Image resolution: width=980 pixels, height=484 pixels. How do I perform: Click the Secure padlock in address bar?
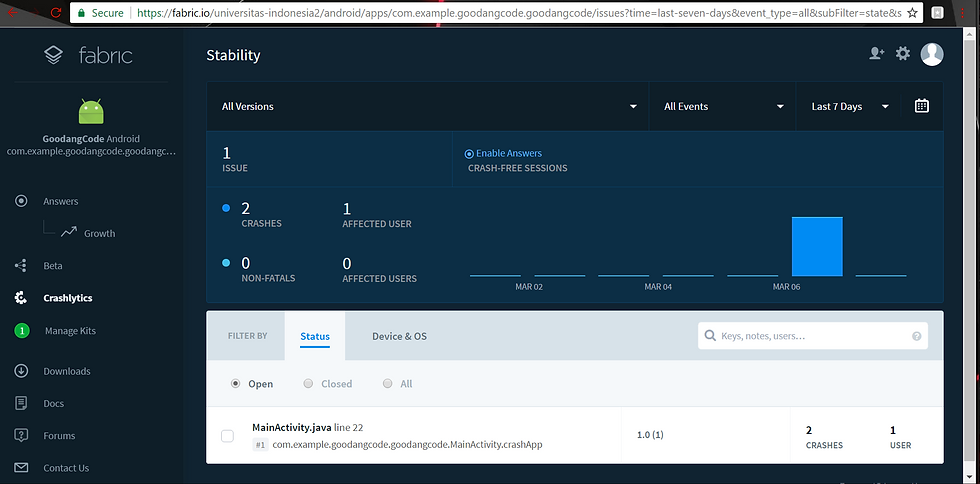coord(81,13)
